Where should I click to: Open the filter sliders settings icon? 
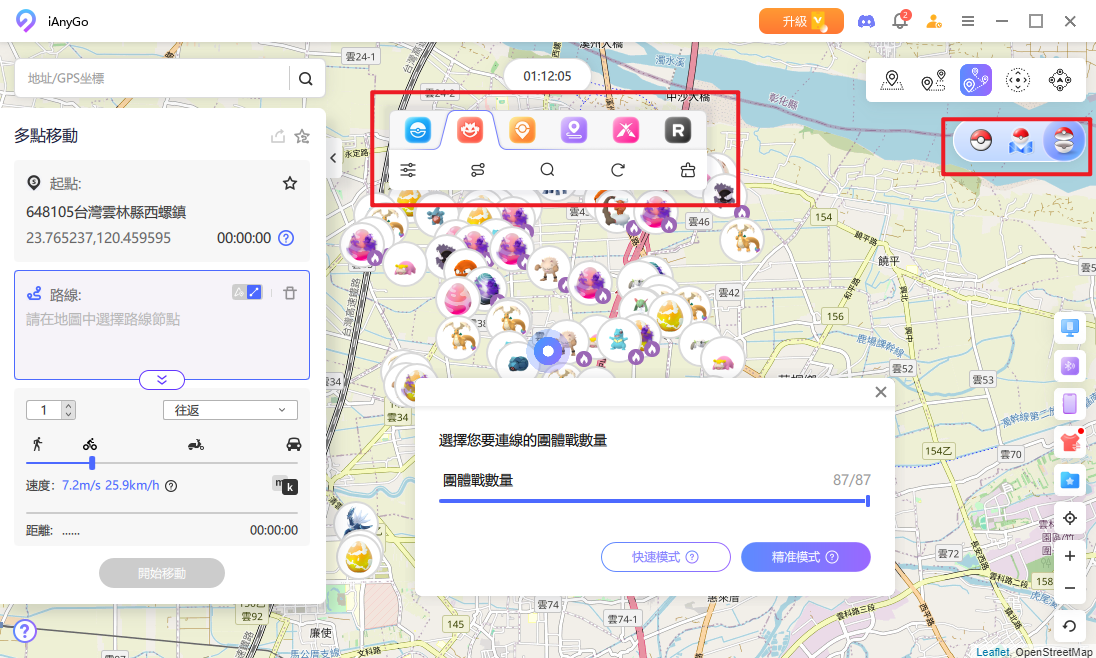tap(408, 170)
